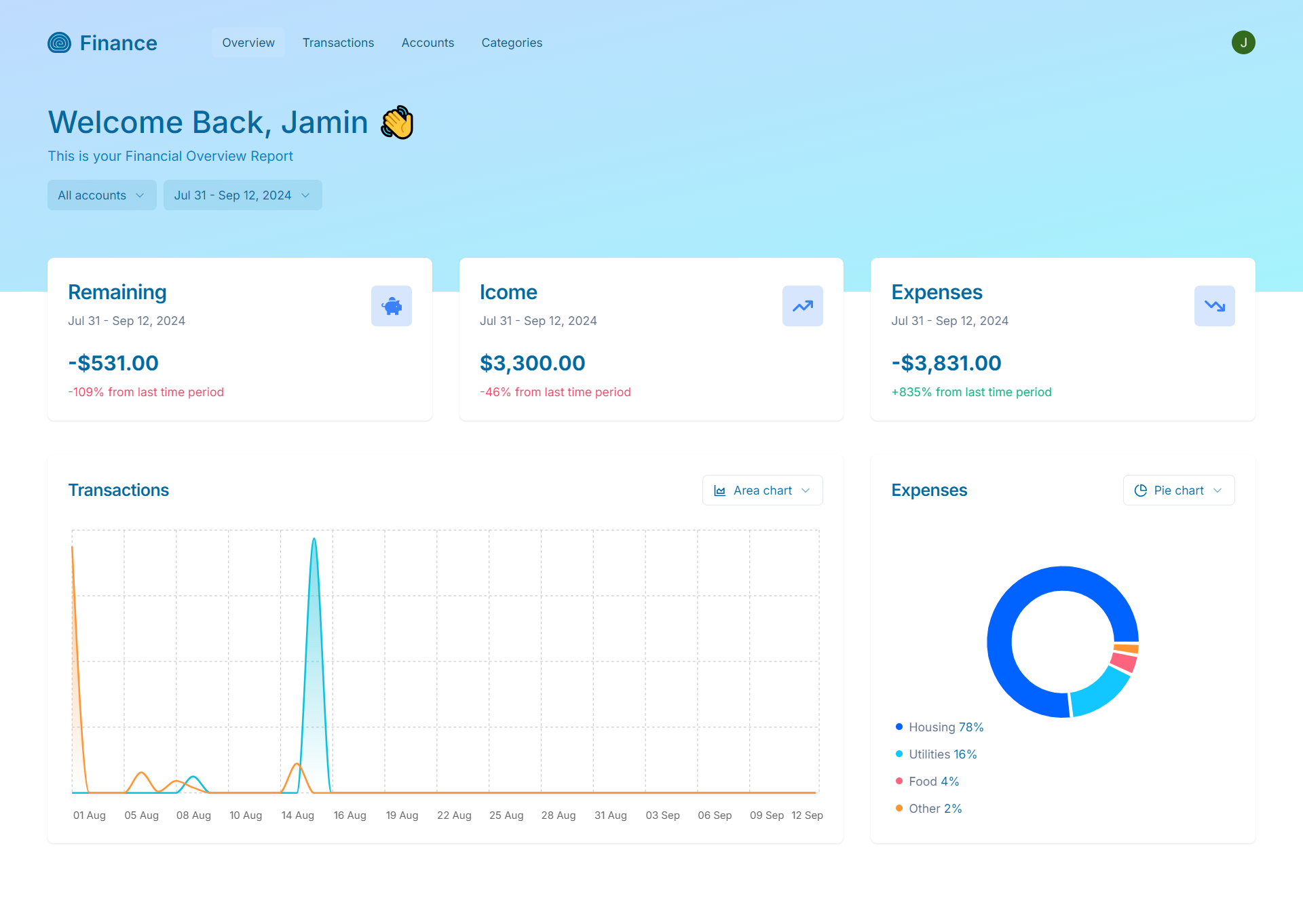Click the user avatar icon top right
The image size is (1303, 924).
click(1243, 42)
